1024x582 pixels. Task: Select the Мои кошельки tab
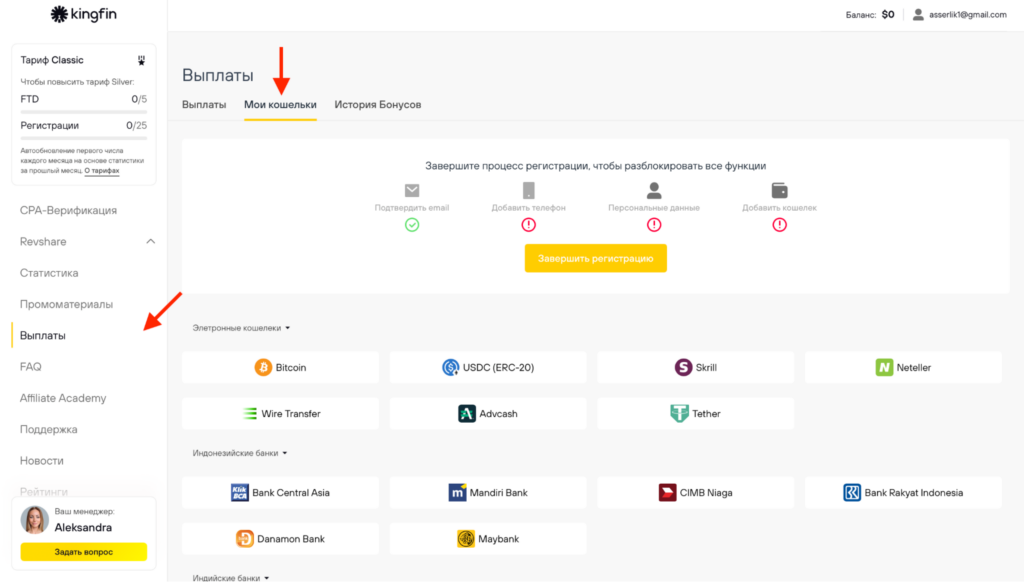[x=280, y=105]
